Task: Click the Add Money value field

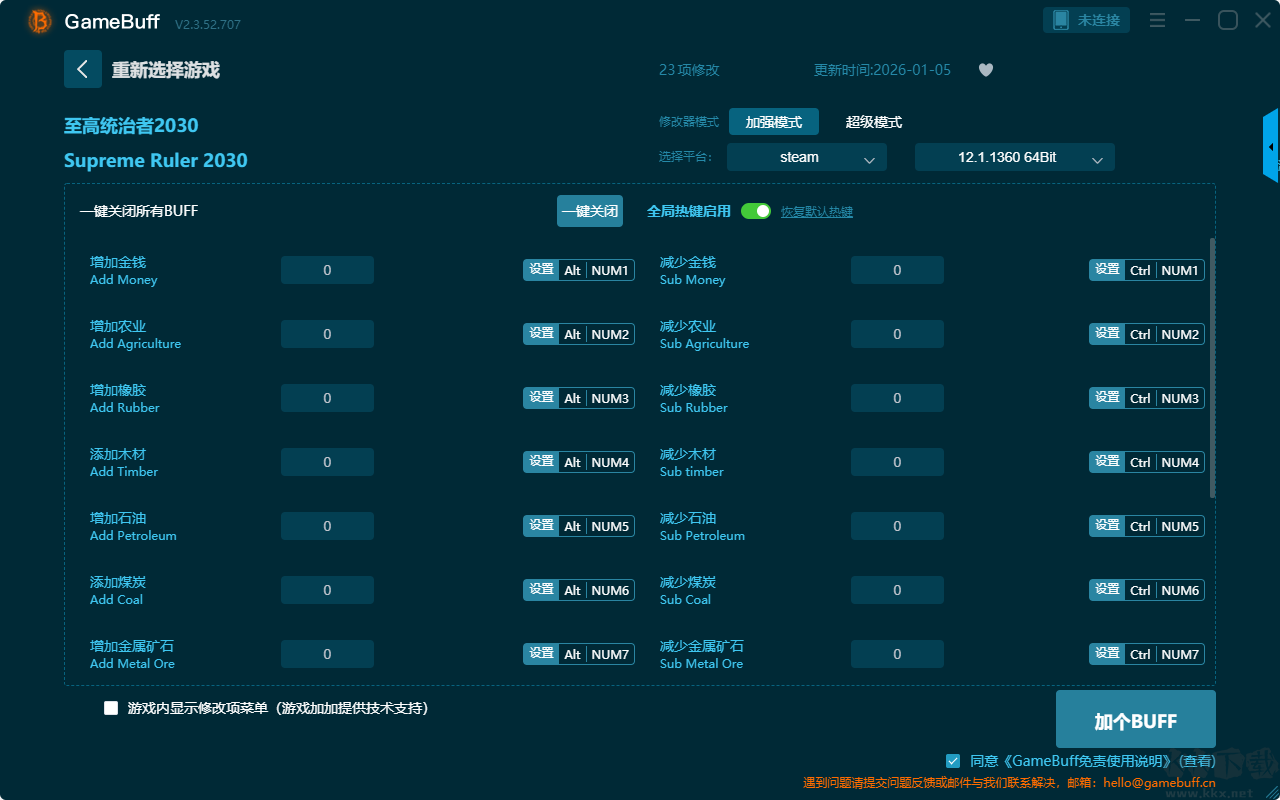Action: point(327,270)
